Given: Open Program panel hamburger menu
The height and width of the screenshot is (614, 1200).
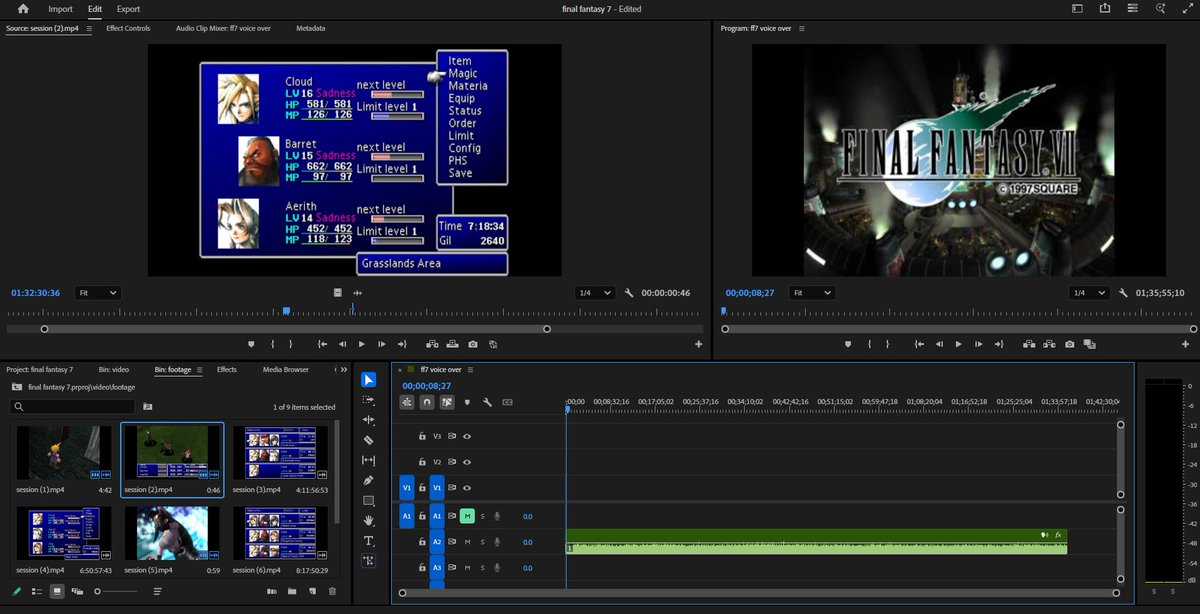Looking at the screenshot, I should pyautogui.click(x=801, y=29).
